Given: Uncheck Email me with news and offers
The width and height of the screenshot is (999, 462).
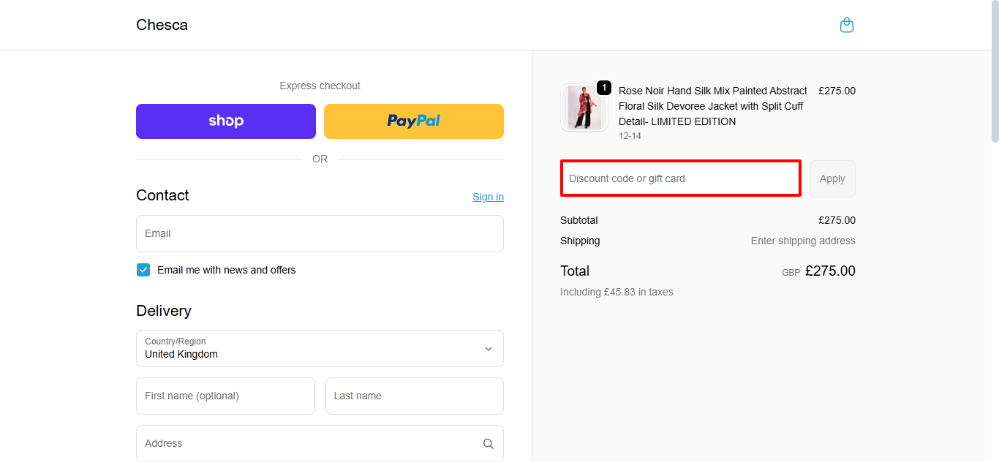Looking at the screenshot, I should [143, 270].
